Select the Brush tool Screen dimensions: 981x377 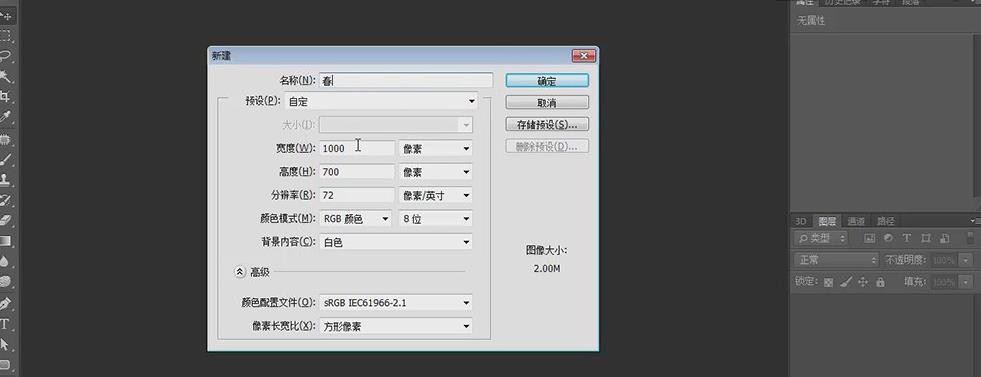point(5,159)
